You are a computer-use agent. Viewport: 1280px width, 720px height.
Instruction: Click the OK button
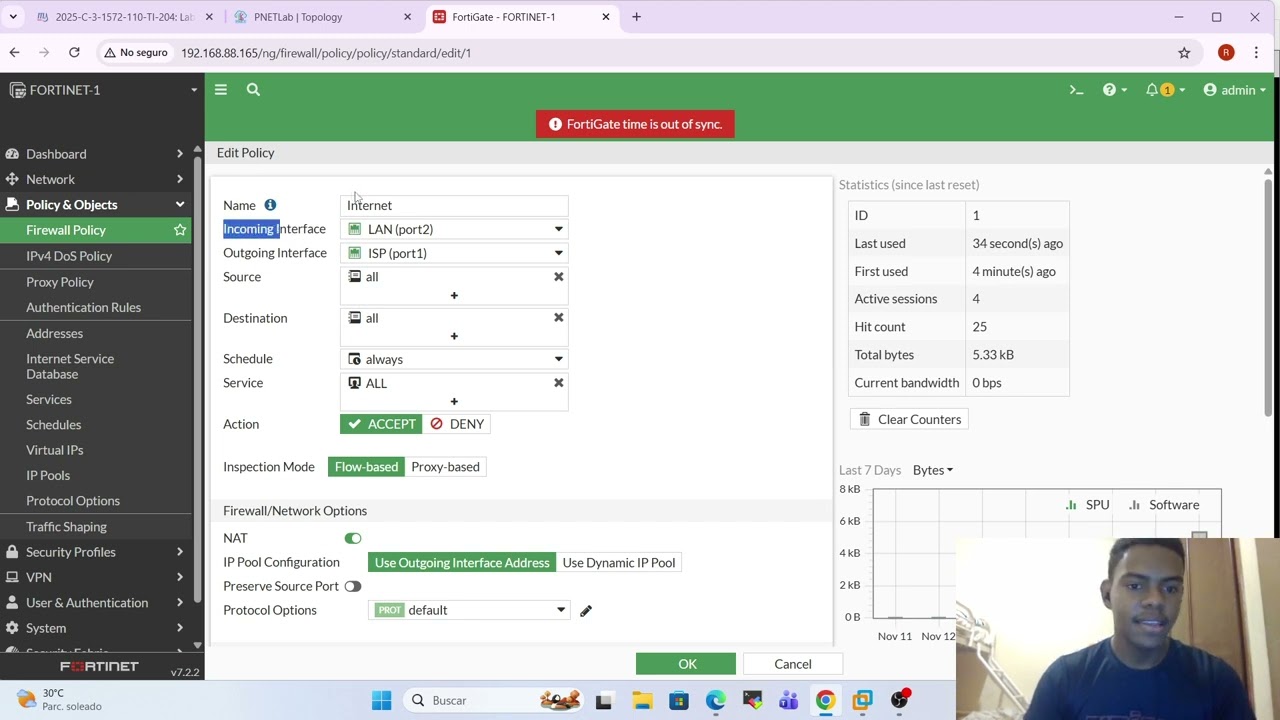686,664
